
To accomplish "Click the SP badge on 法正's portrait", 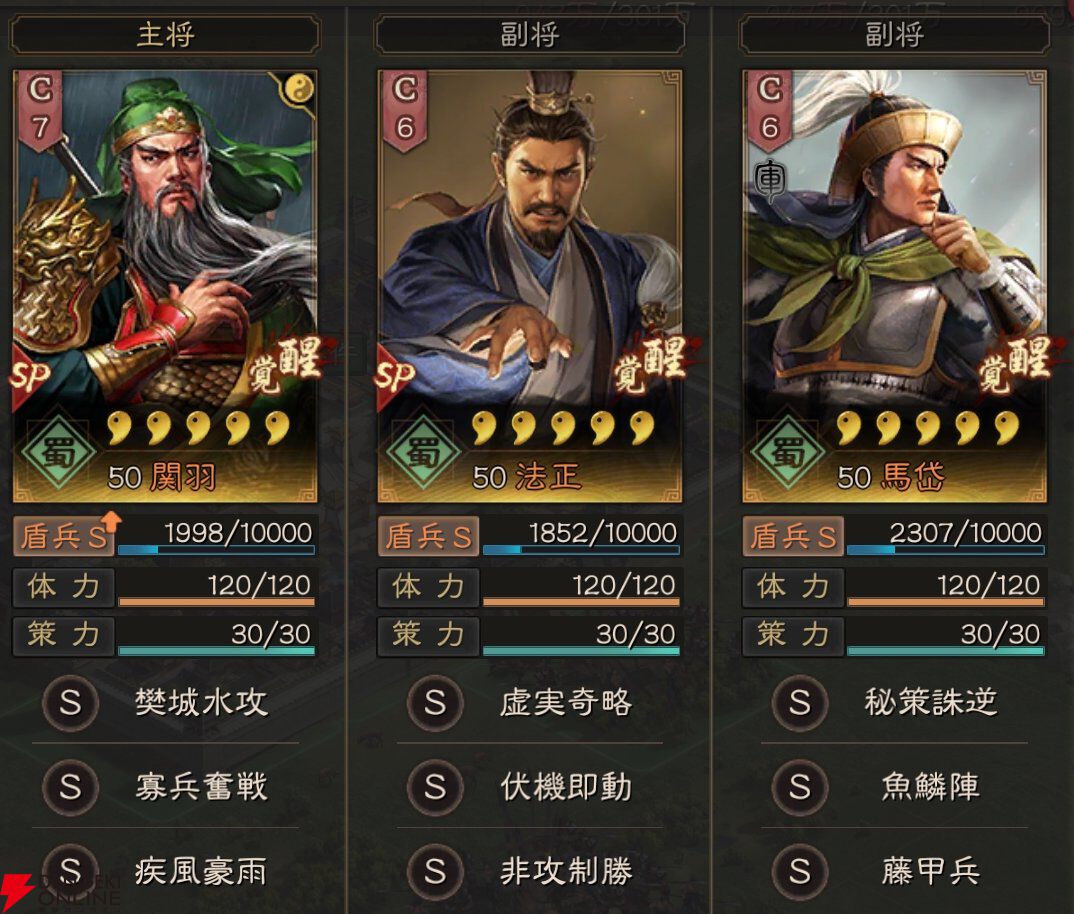I will 394,377.
